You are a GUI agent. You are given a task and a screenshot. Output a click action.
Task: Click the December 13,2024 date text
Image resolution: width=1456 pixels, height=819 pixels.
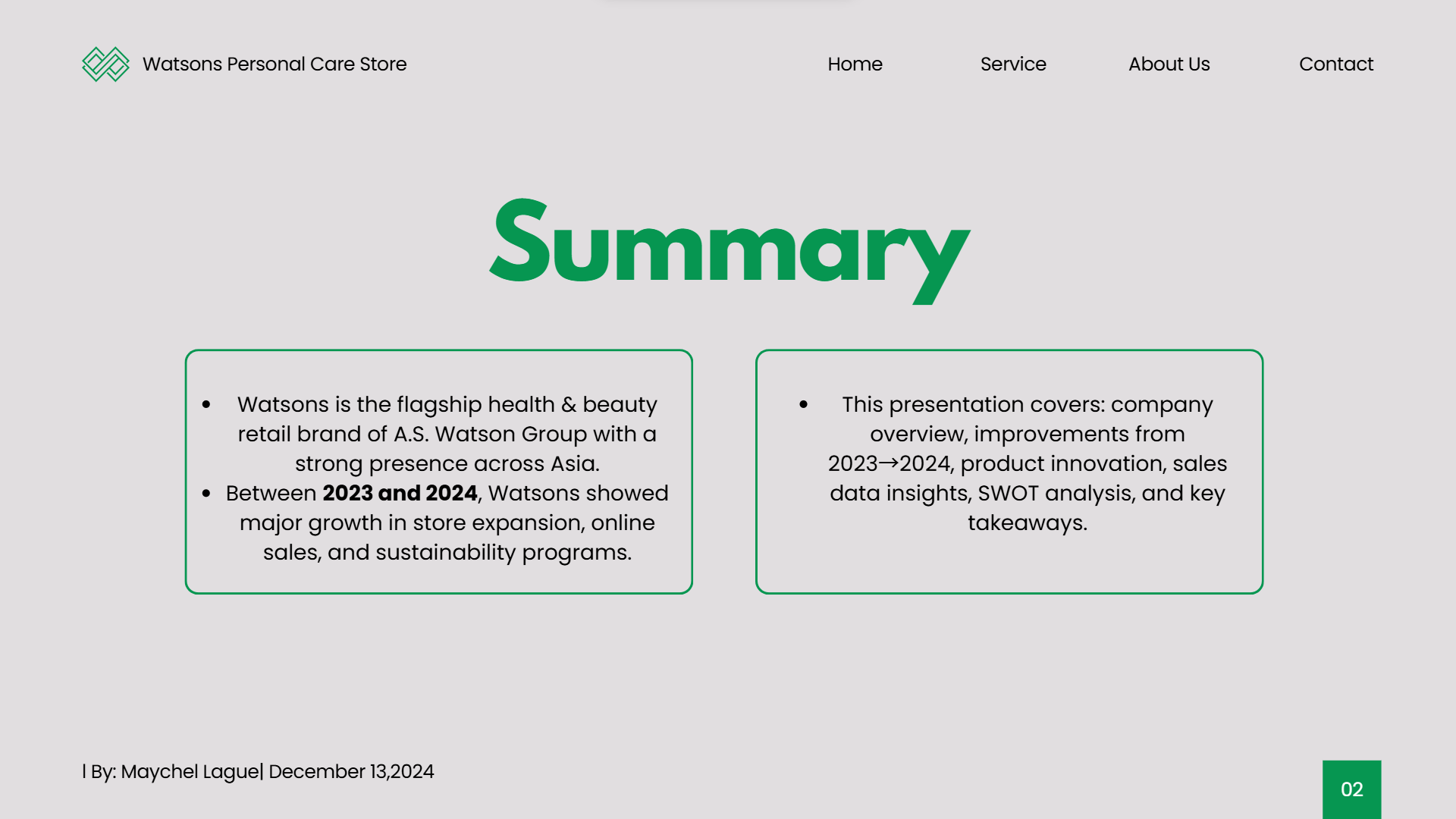pyautogui.click(x=351, y=772)
